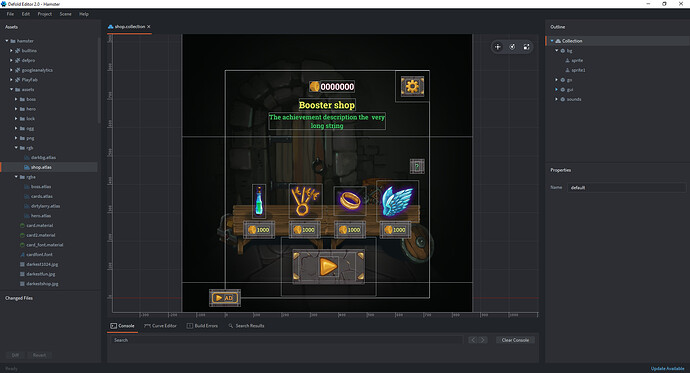690x373 pixels.
Task: Switch to the Build Errors tab
Action: coord(202,326)
